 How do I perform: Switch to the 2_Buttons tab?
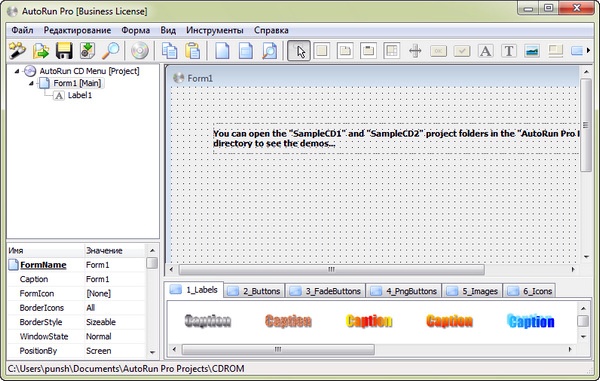click(x=254, y=291)
